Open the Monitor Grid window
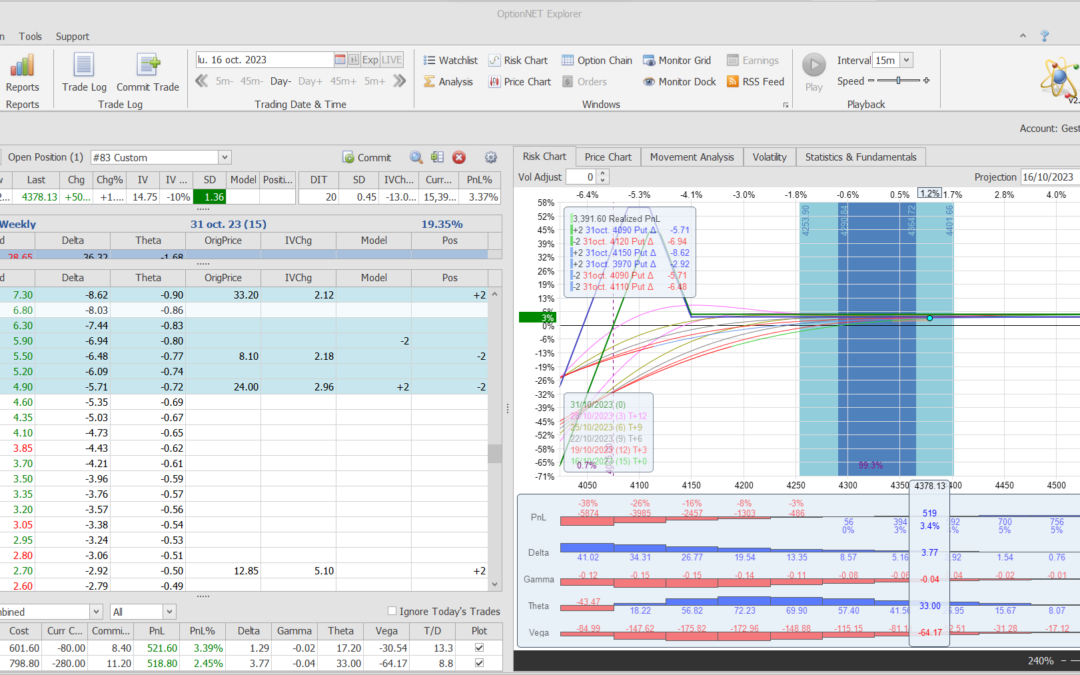The height and width of the screenshot is (675, 1080). click(x=677, y=60)
